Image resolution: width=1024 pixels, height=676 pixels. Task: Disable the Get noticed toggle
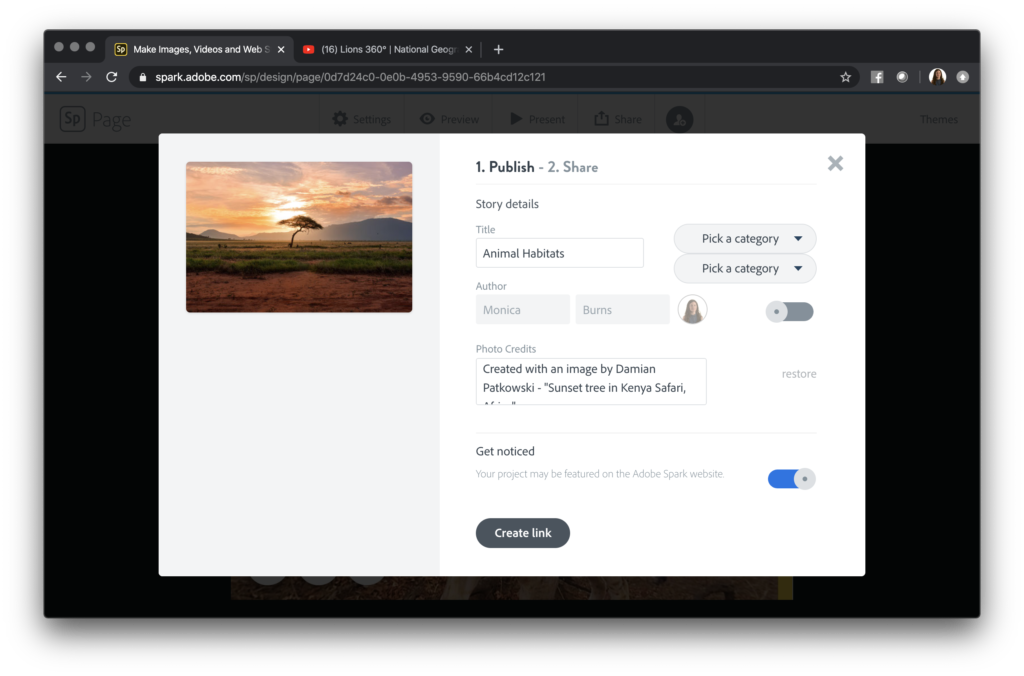[791, 478]
